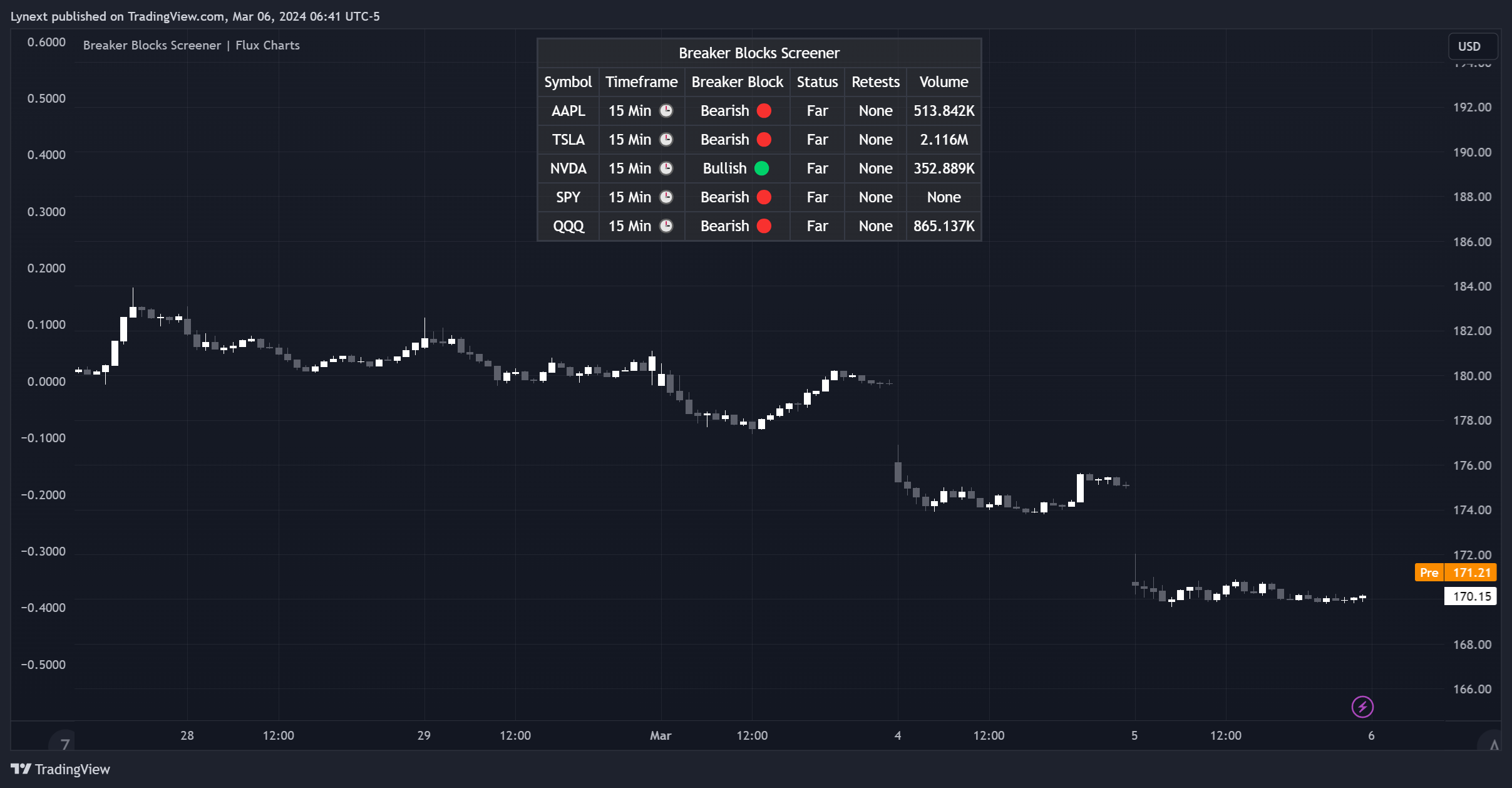
Task: Click the published-by Lynext header text
Action: (195, 16)
